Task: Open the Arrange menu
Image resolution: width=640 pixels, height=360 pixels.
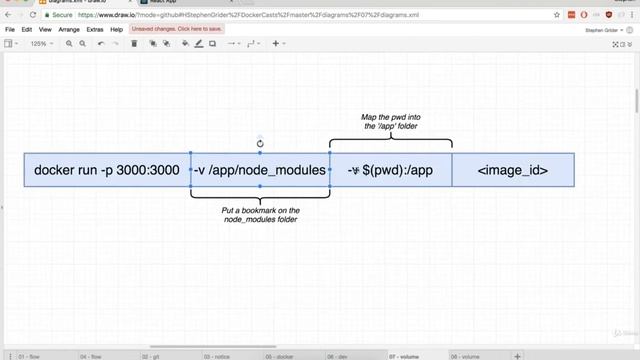Action: (69, 29)
